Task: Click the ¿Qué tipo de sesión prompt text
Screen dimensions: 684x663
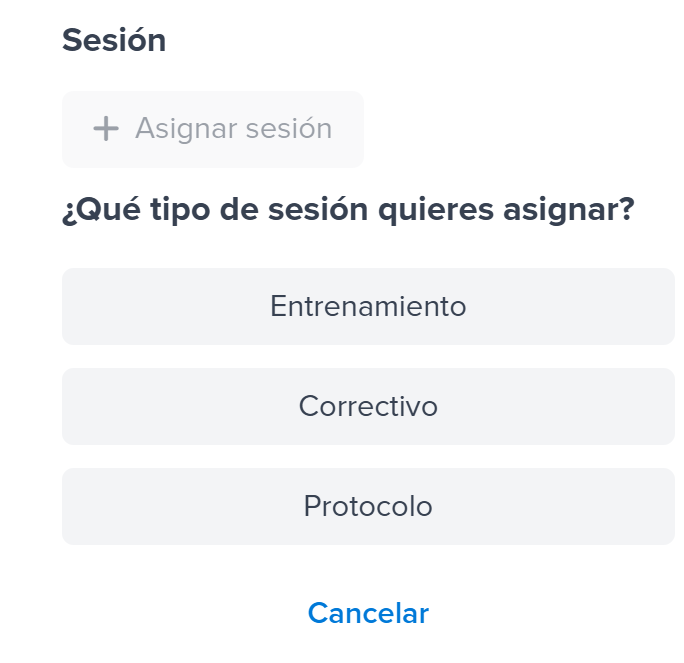Action: coord(348,211)
